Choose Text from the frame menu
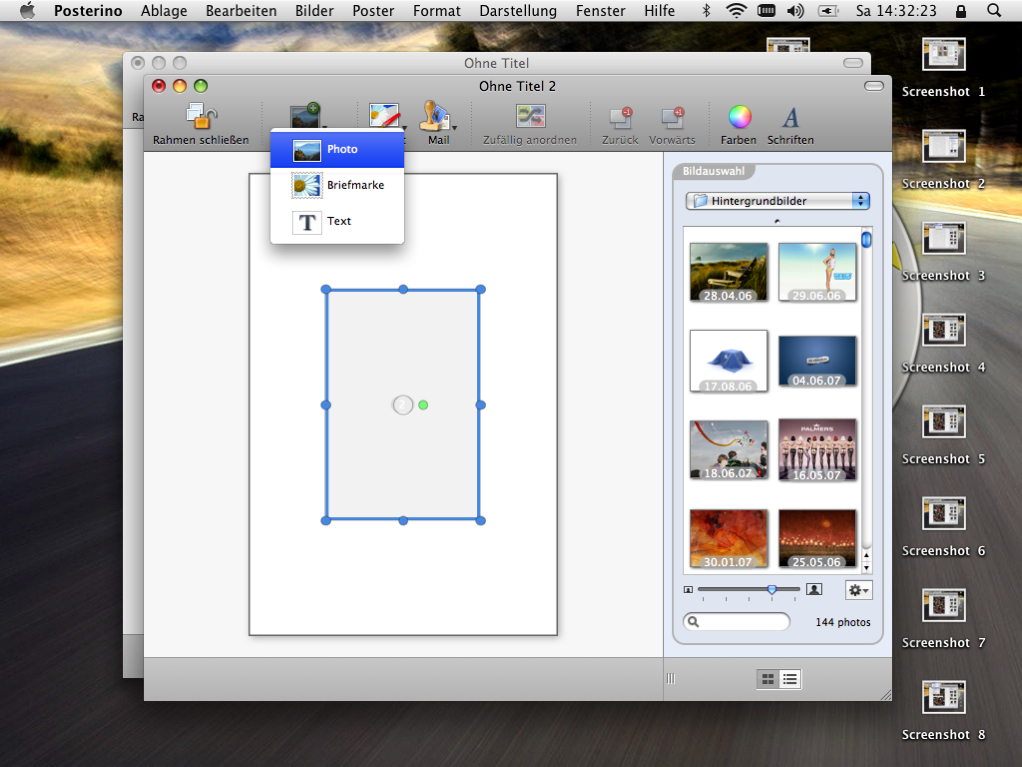Viewport: 1022px width, 767px height. [x=337, y=222]
